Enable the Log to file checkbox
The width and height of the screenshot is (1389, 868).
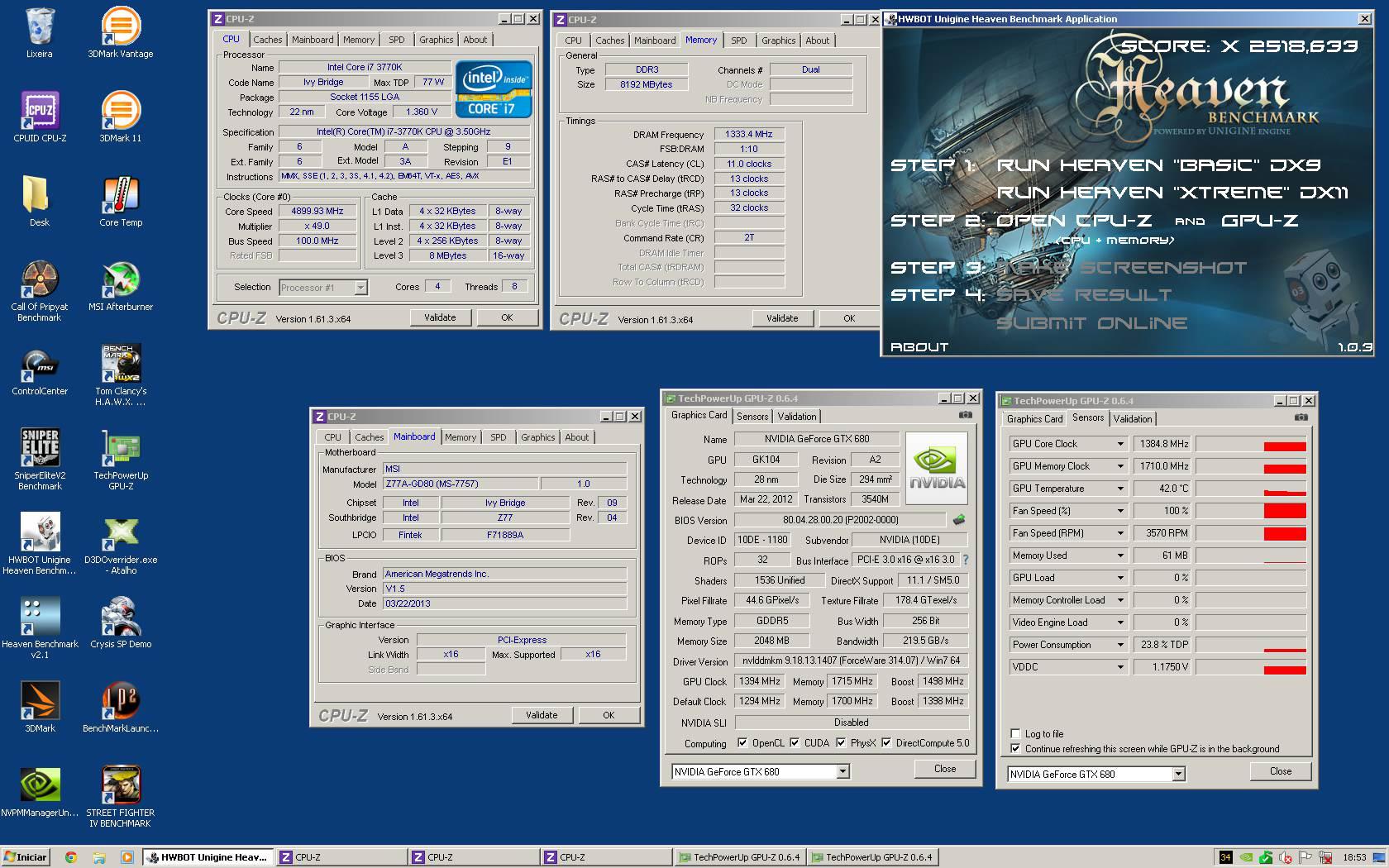coord(1015,733)
